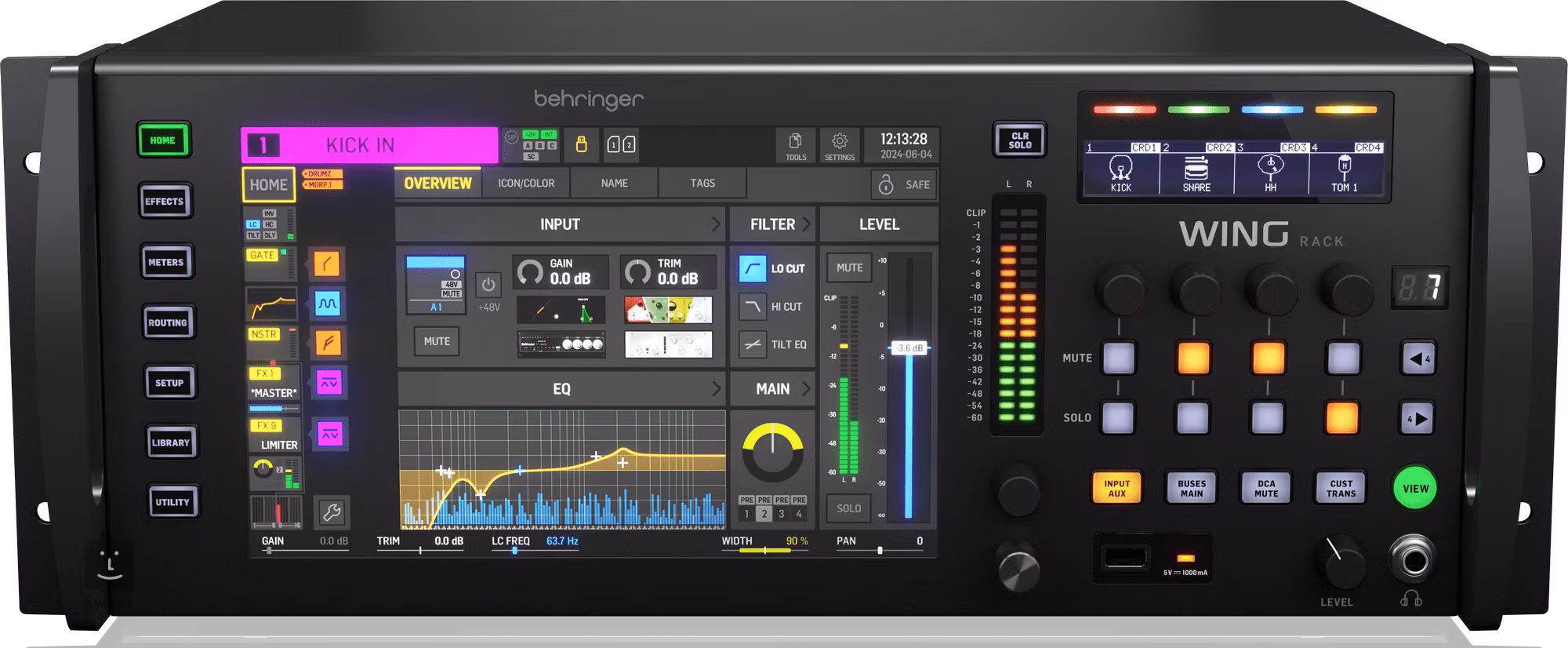Expand the Input section chevron
Image resolution: width=1568 pixels, height=648 pixels.
(715, 224)
